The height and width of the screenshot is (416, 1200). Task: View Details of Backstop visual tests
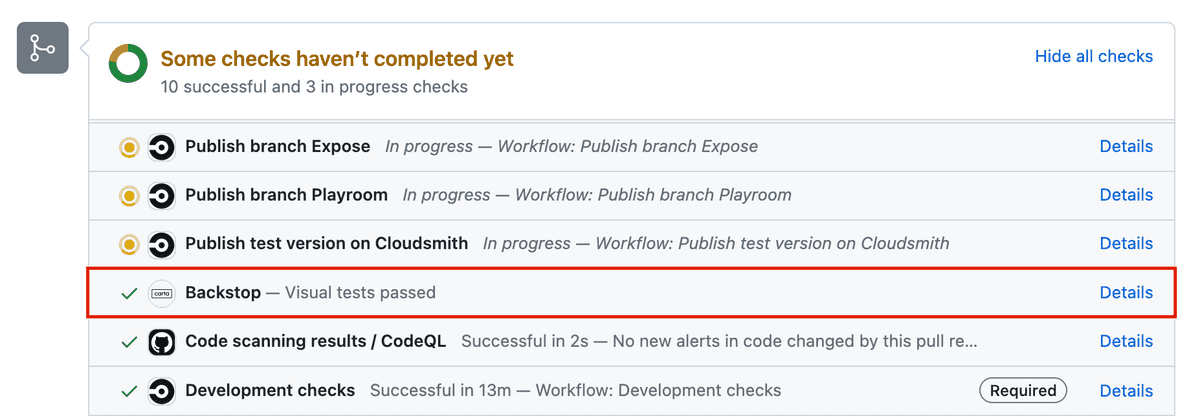pyautogui.click(x=1126, y=293)
